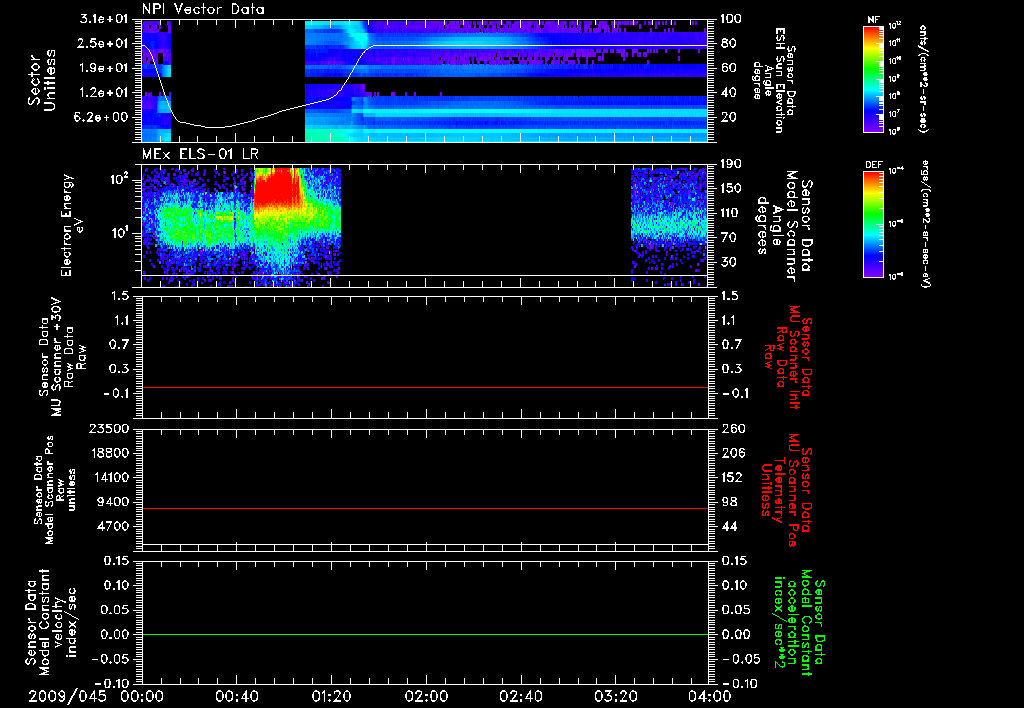Click the red 'MU Scanner Int' axis title

[x=788, y=357]
